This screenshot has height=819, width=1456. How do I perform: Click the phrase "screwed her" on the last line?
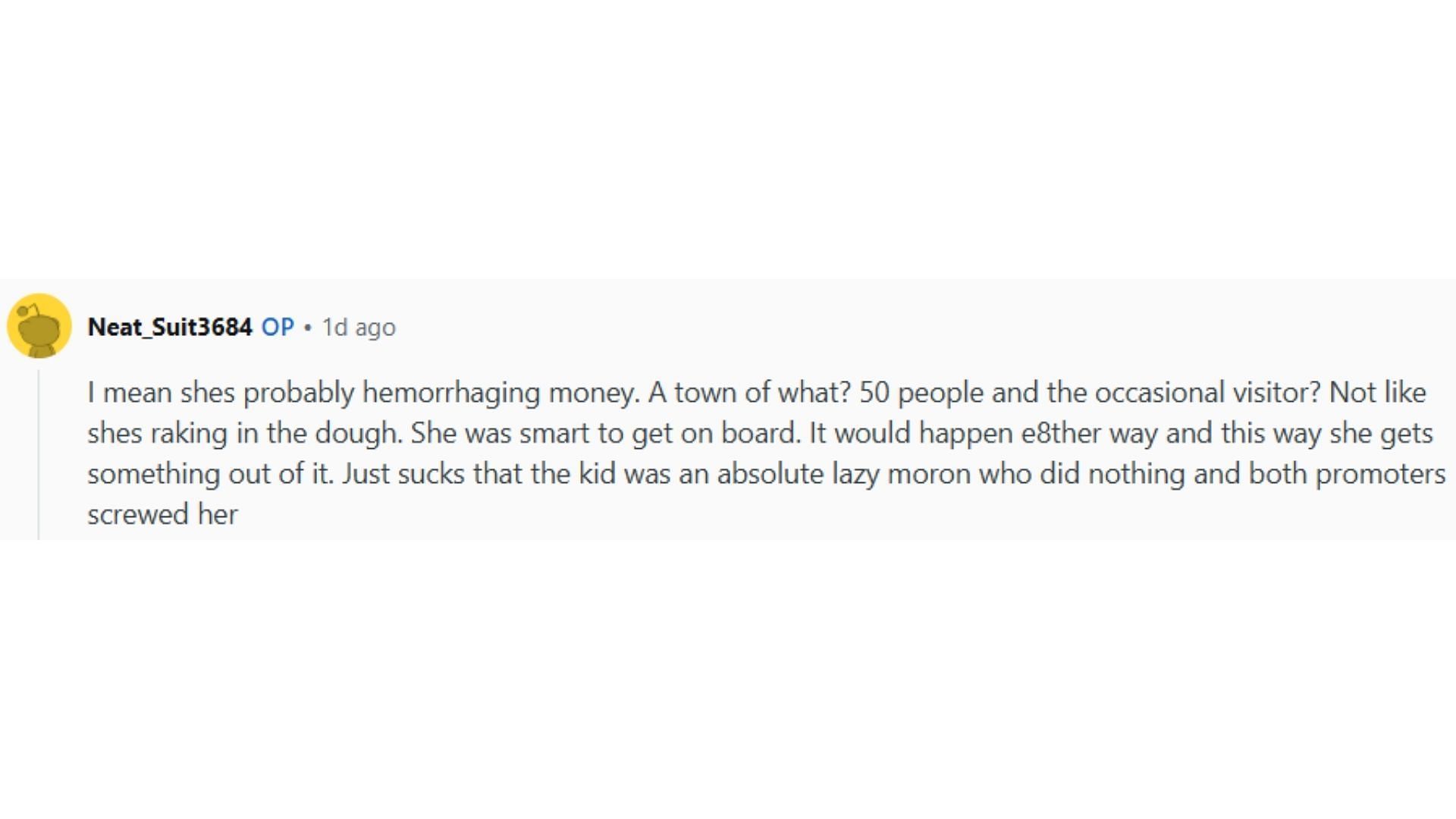tap(162, 515)
